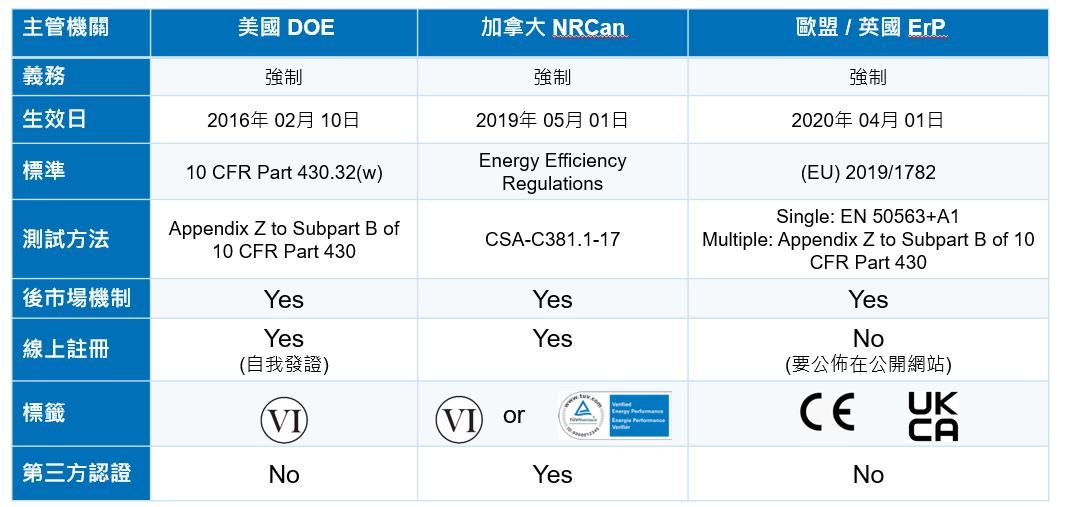Viewport: 1066px width, 507px height.
Task: Click the VI efficiency mark in DOE column
Action: [284, 420]
